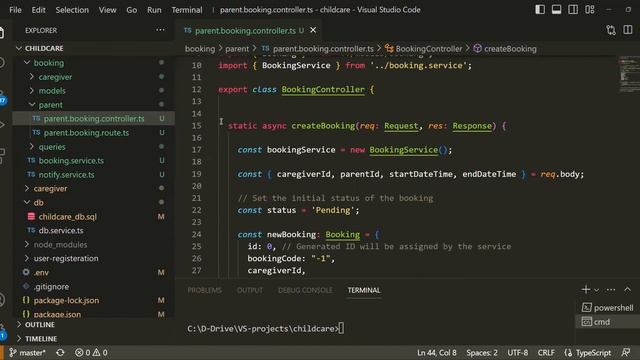Collapse the booking folder

tap(94, 62)
